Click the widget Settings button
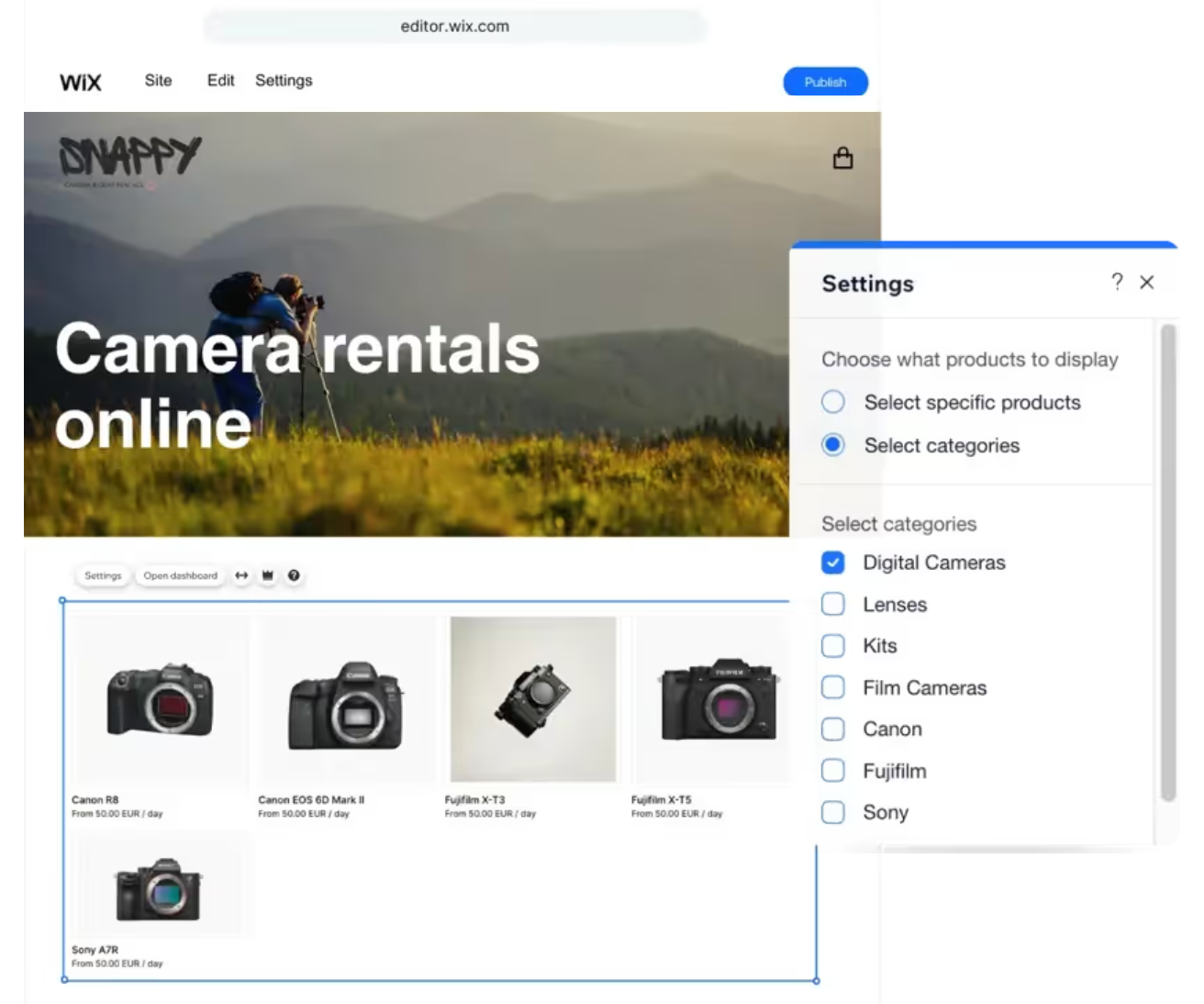Screen dimensions: 1204x1004 tap(103, 575)
